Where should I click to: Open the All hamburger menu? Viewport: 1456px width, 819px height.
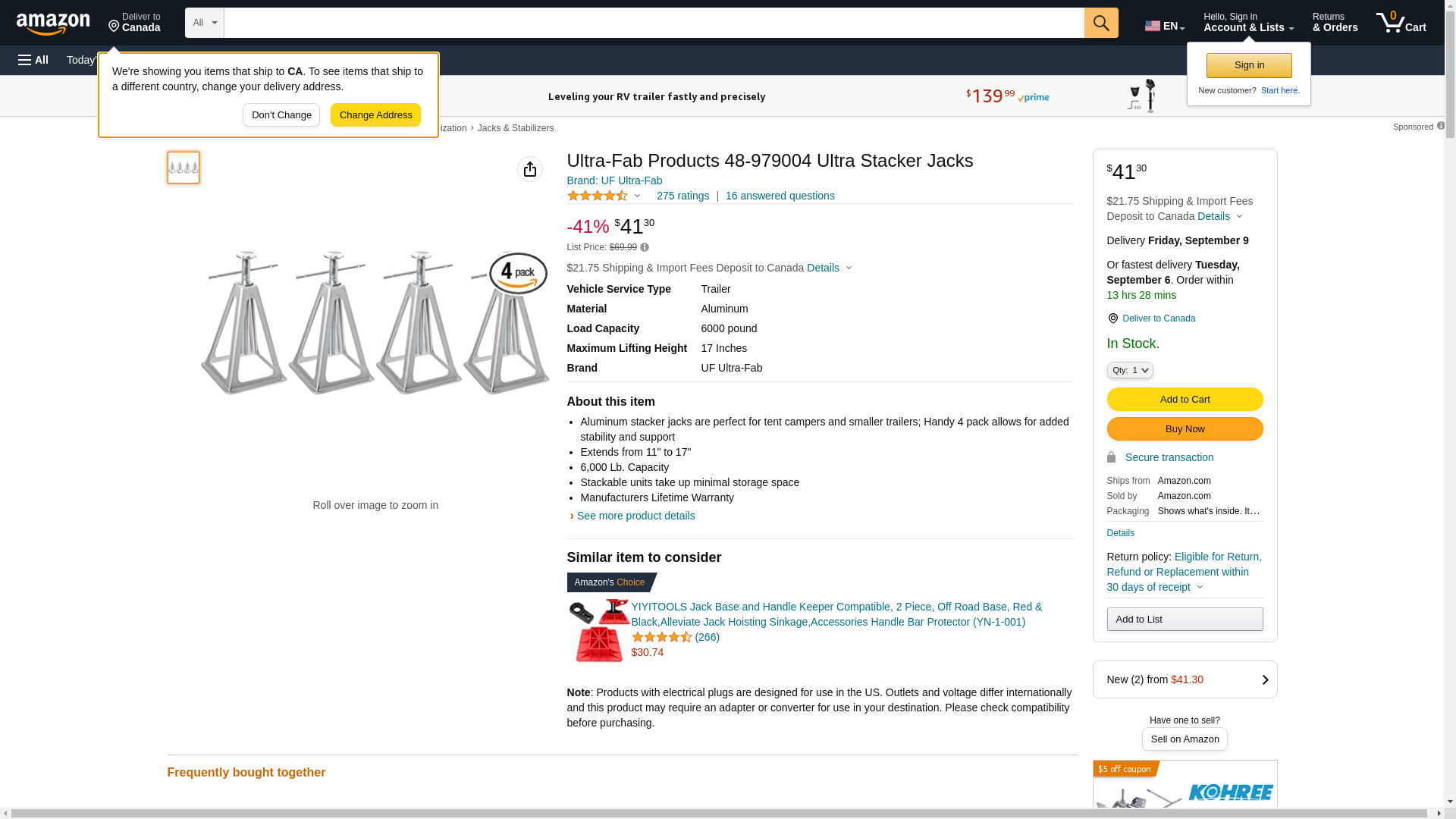click(x=33, y=60)
